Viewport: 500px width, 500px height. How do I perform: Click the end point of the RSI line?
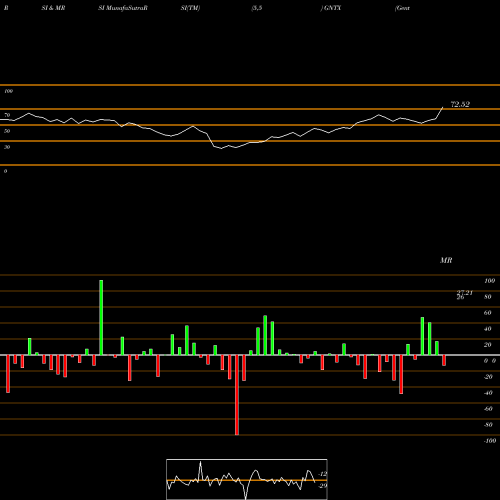tap(443, 107)
